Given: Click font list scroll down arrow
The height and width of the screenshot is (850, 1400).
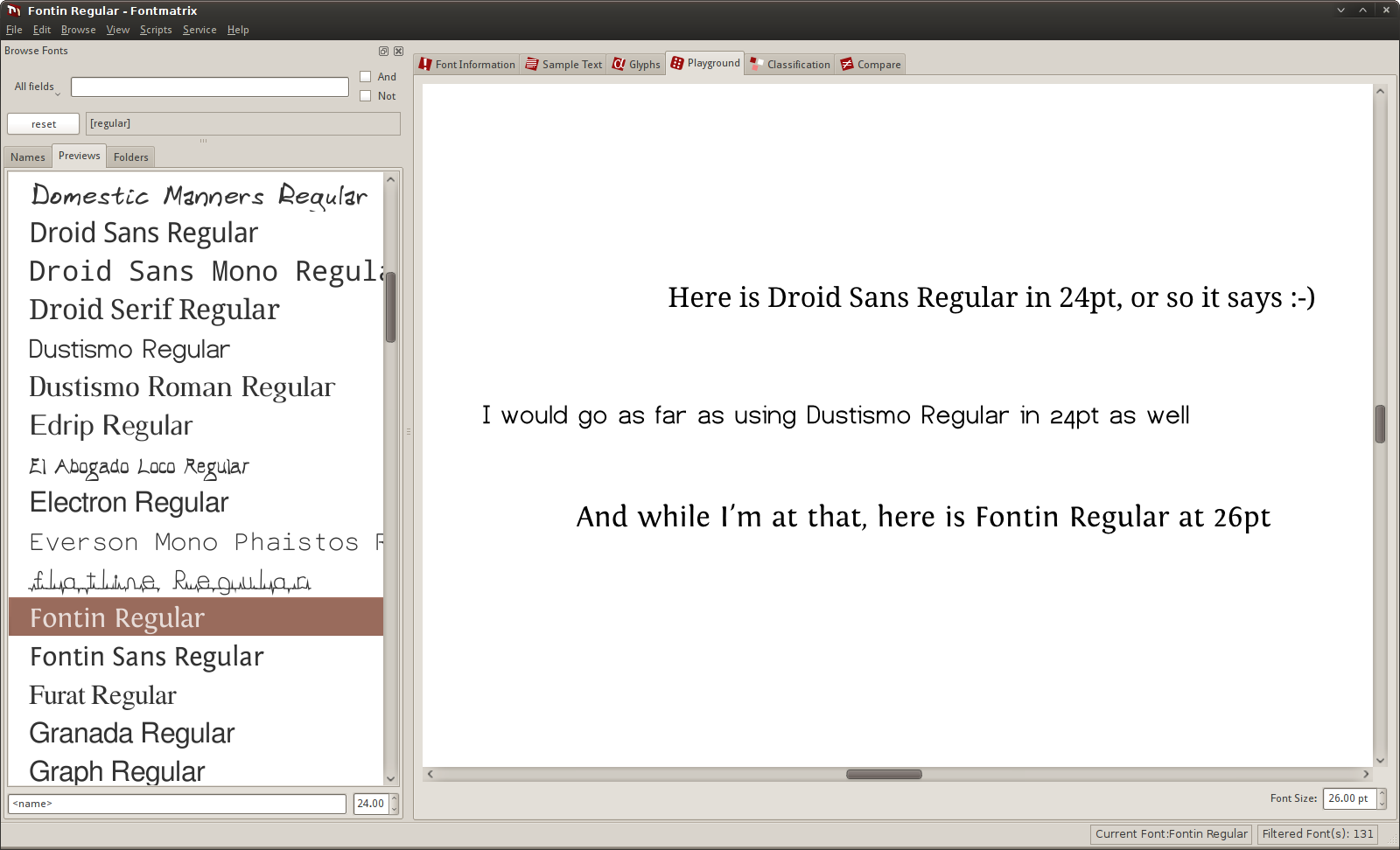Looking at the screenshot, I should [391, 778].
